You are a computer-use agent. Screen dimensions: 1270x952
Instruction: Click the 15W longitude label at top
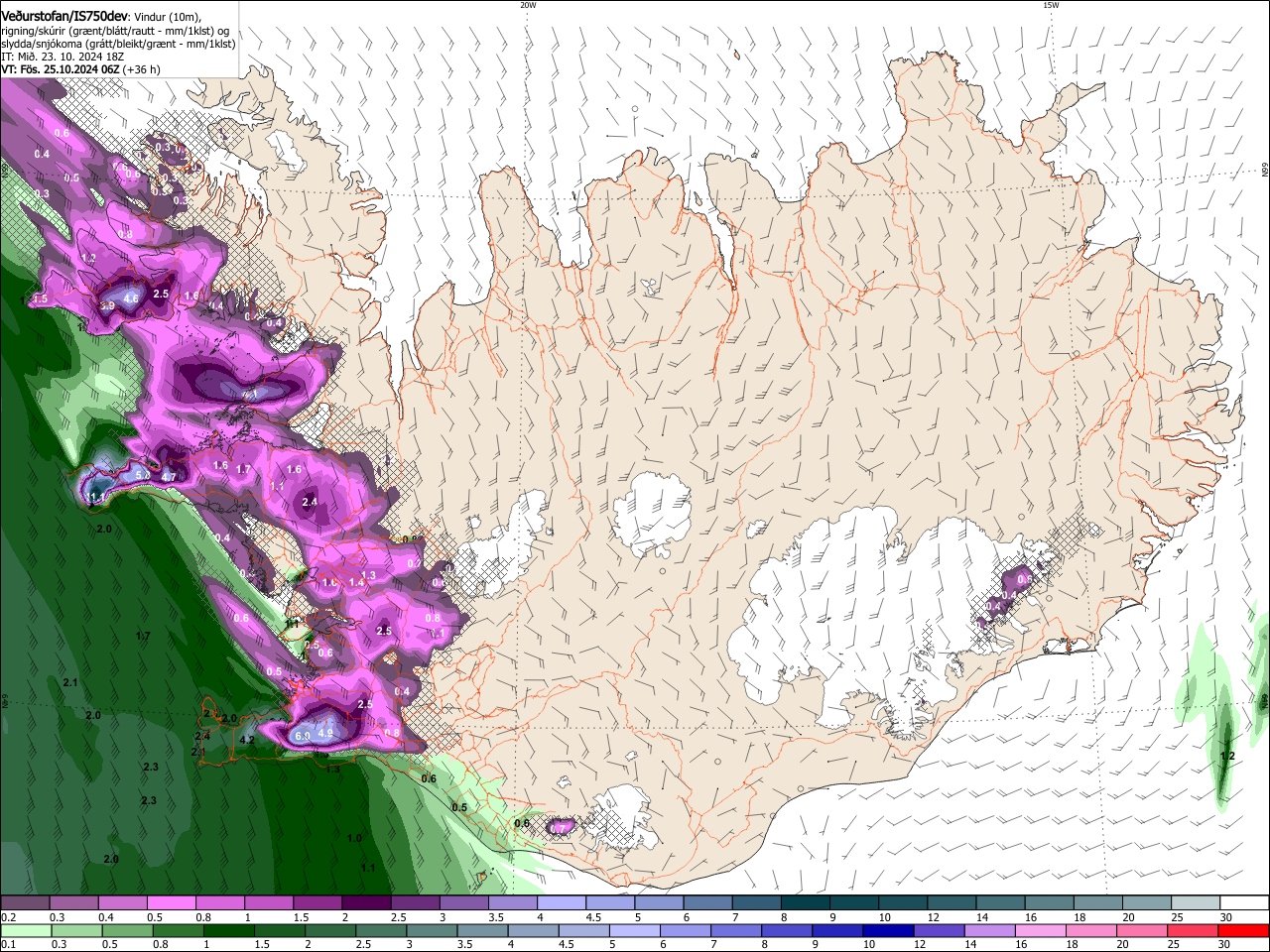1051,5
